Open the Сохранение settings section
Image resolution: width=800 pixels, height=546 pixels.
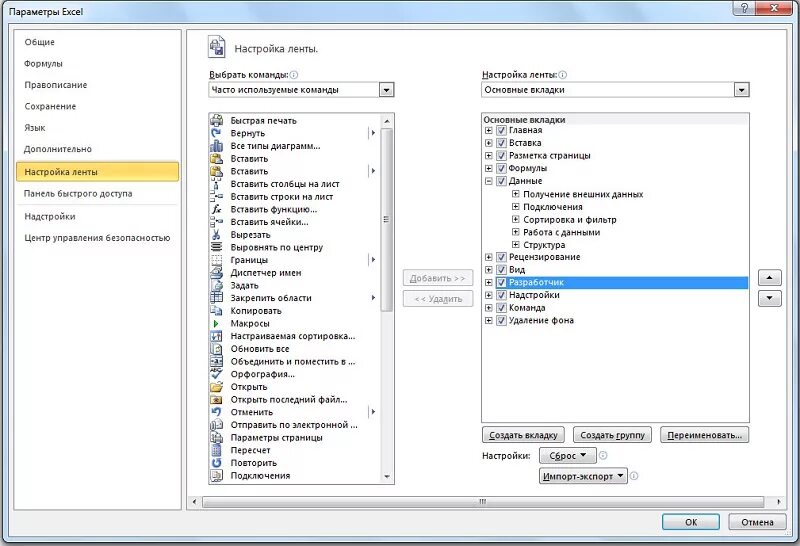tap(97, 106)
